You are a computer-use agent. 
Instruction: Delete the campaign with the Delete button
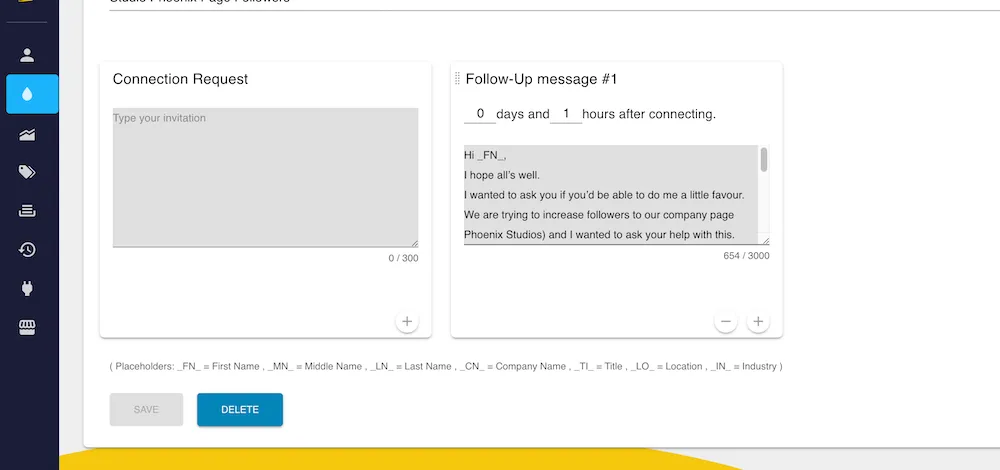point(240,409)
